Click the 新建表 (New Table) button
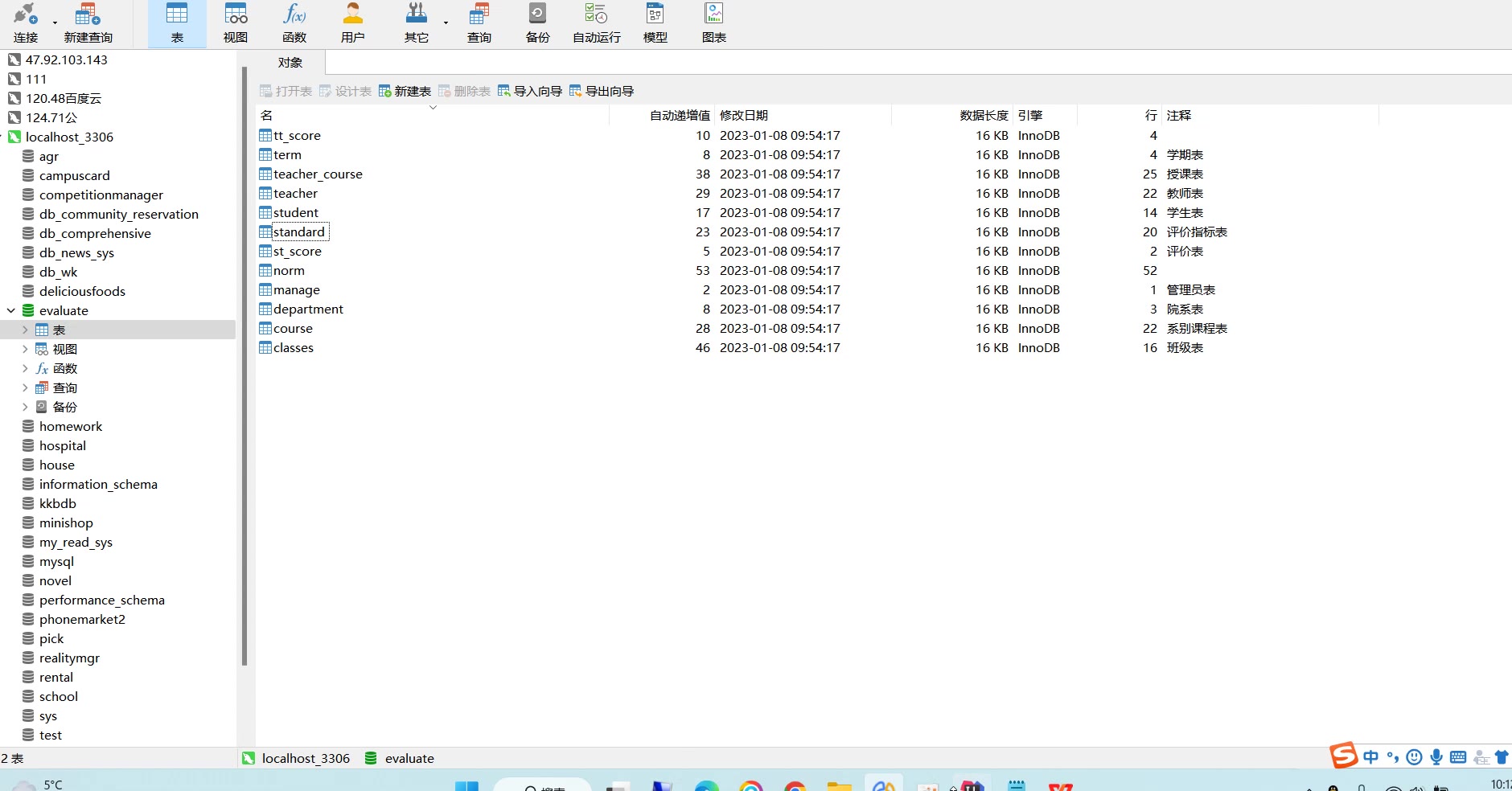The image size is (1512, 791). [x=405, y=91]
